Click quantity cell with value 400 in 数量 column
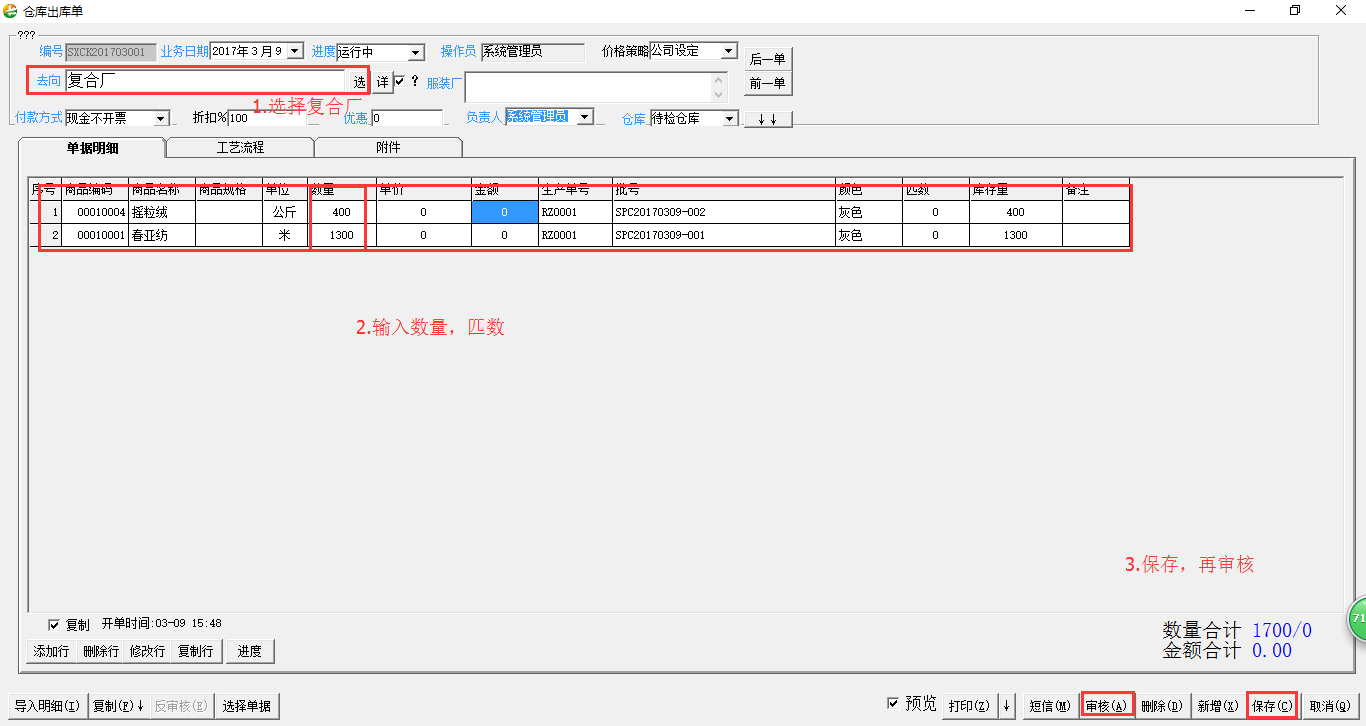This screenshot has width=1366, height=726. point(342,212)
